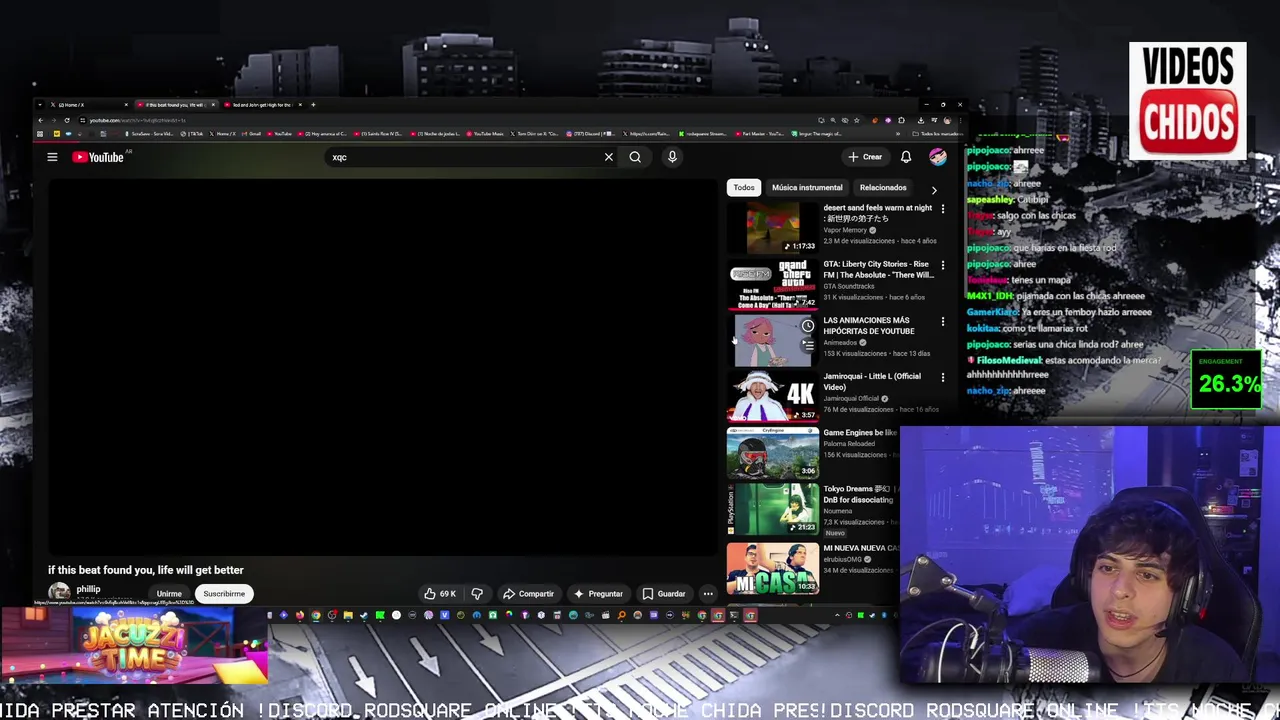Open the GTA Soundtracks channel name

pos(848,286)
